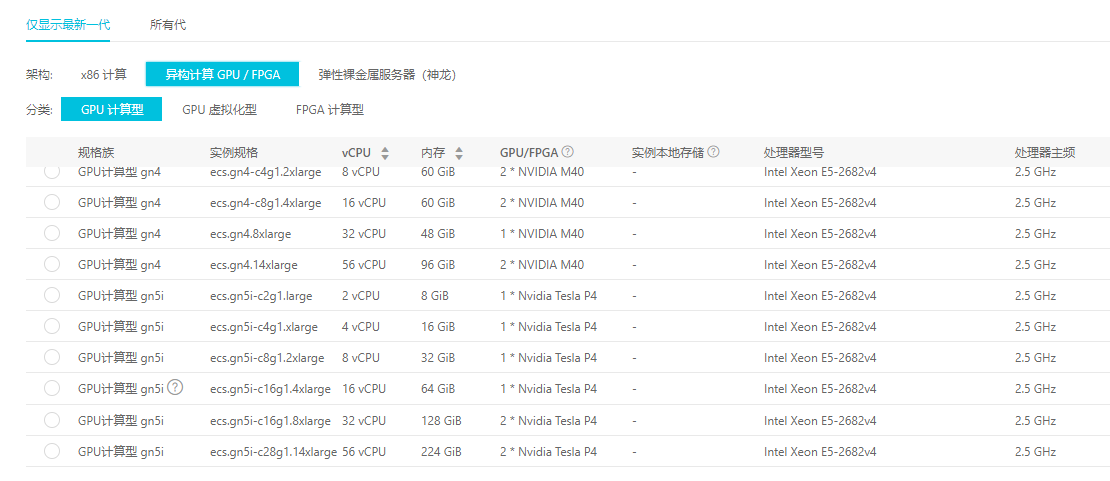Click 64 GiB memory cell
Image resolution: width=1110 pixels, height=481 pixels.
(437, 389)
